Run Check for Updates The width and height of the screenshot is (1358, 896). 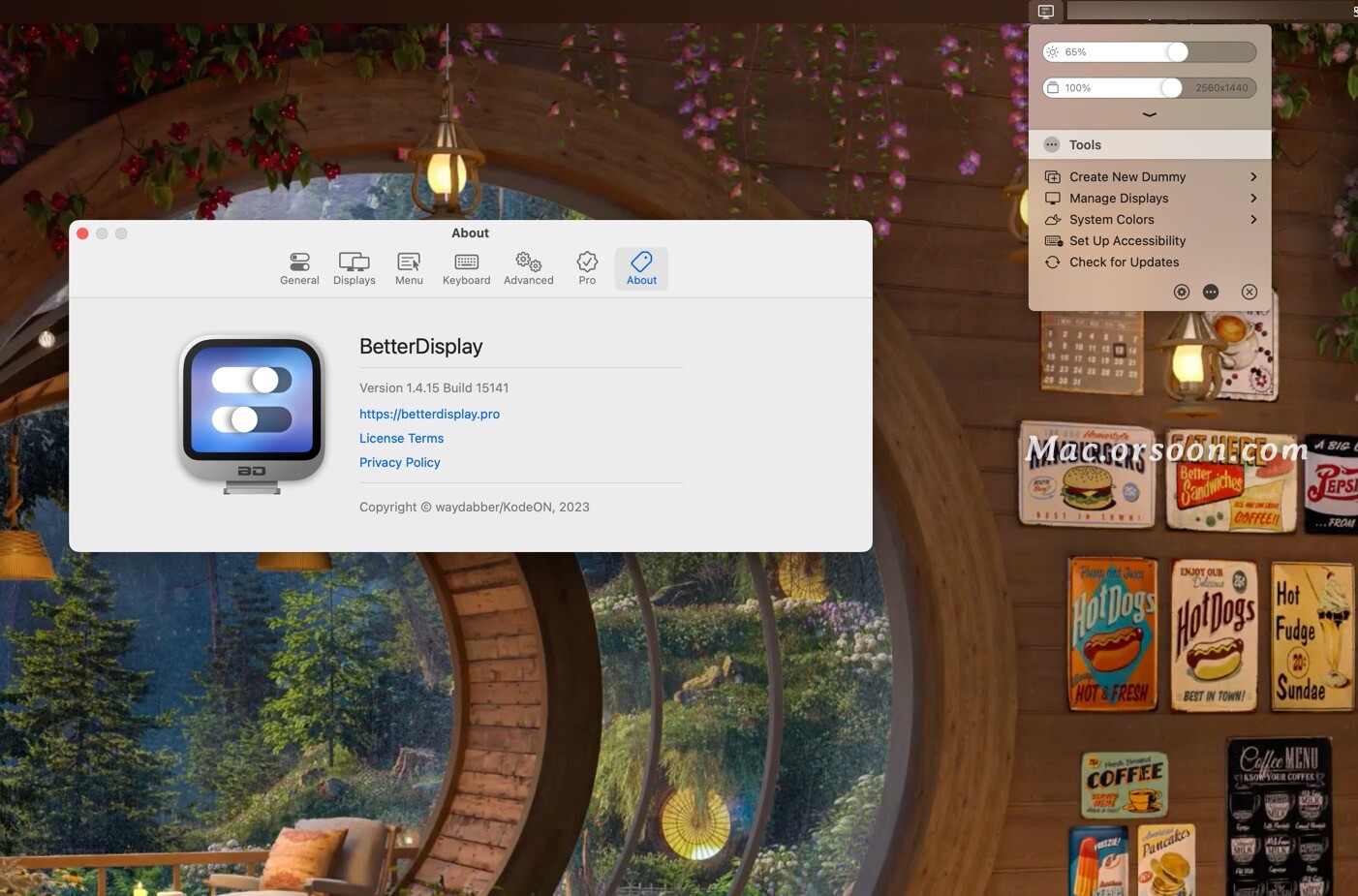(x=1124, y=262)
